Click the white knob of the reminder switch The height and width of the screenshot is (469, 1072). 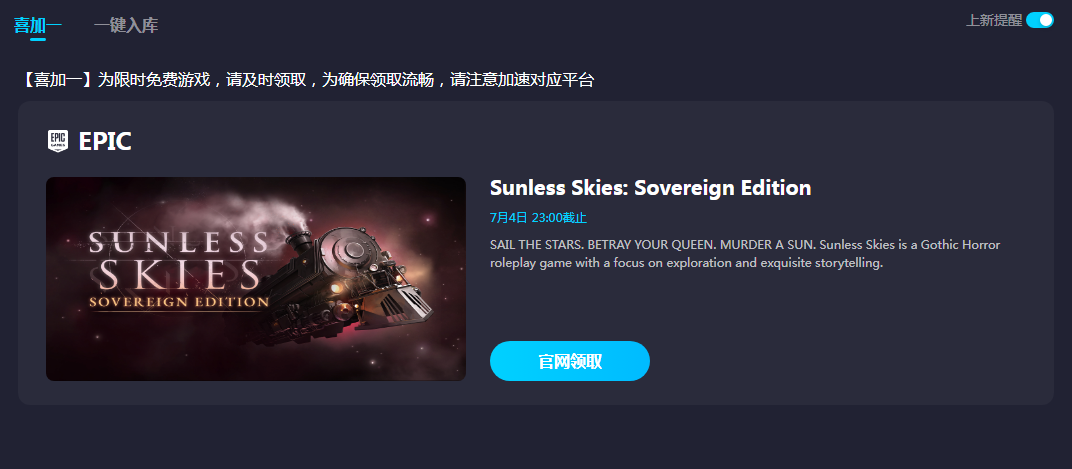click(1046, 21)
